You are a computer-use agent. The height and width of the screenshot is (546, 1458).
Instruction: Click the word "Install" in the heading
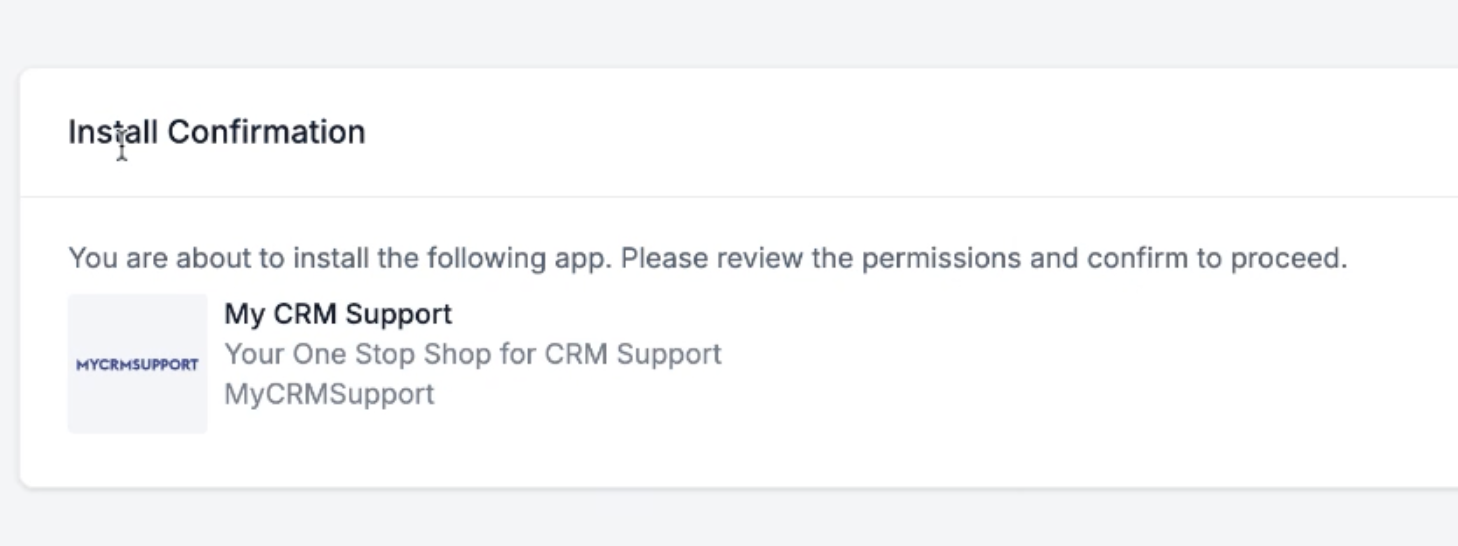click(112, 132)
